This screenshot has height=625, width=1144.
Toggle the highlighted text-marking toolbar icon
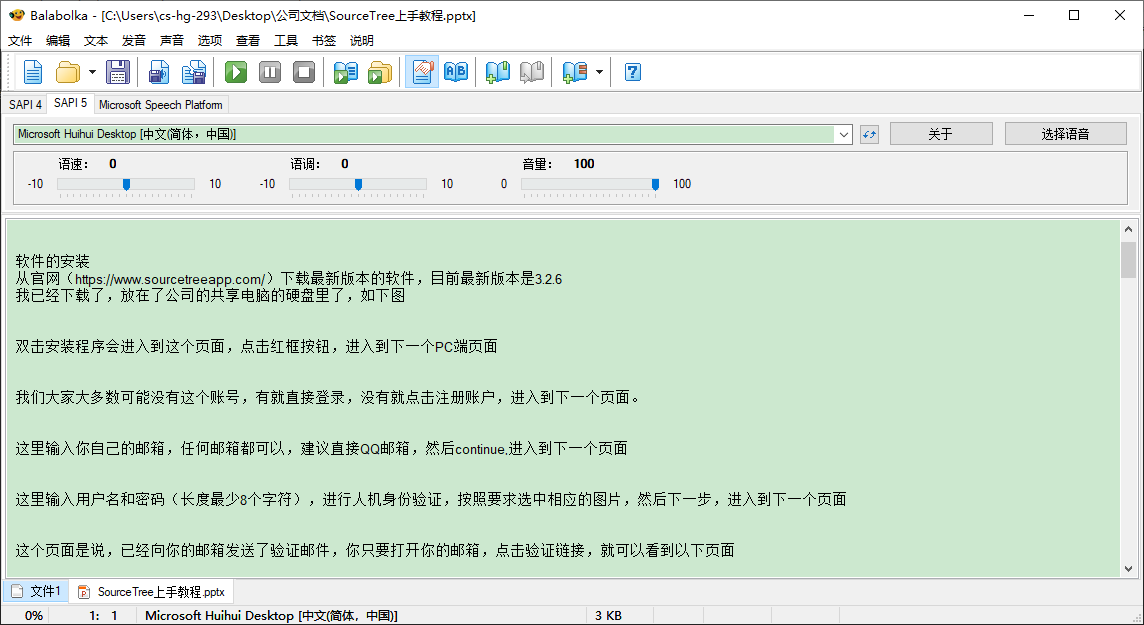pos(422,72)
